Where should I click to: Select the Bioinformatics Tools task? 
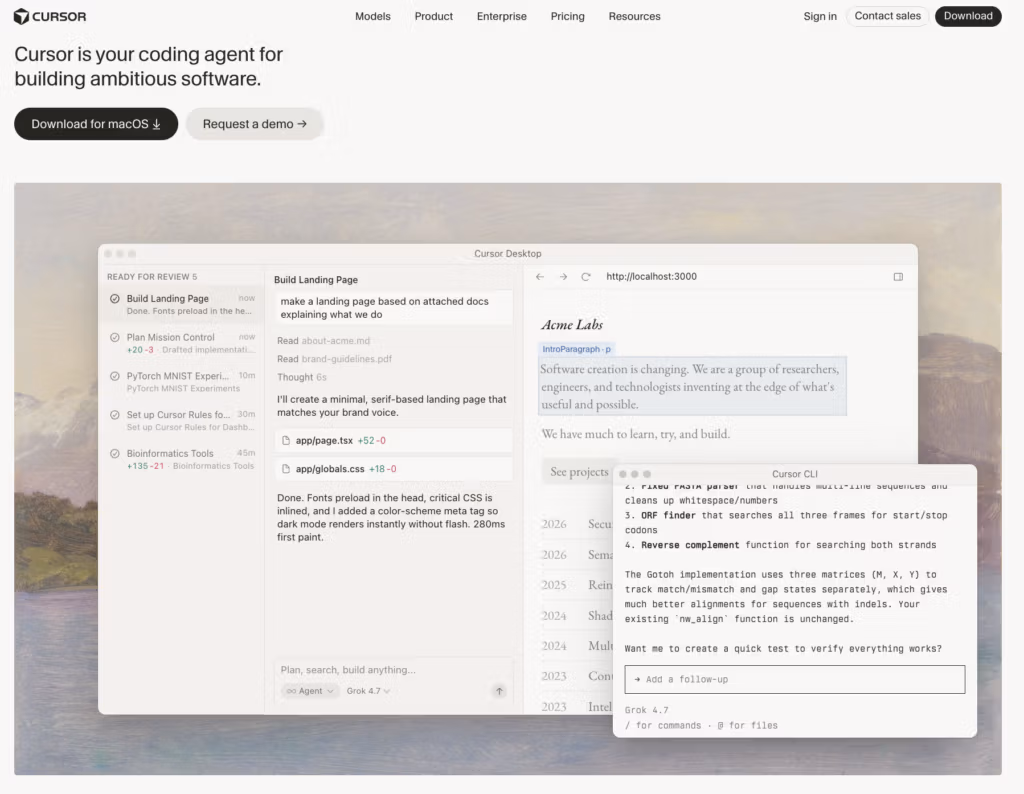click(x=182, y=459)
